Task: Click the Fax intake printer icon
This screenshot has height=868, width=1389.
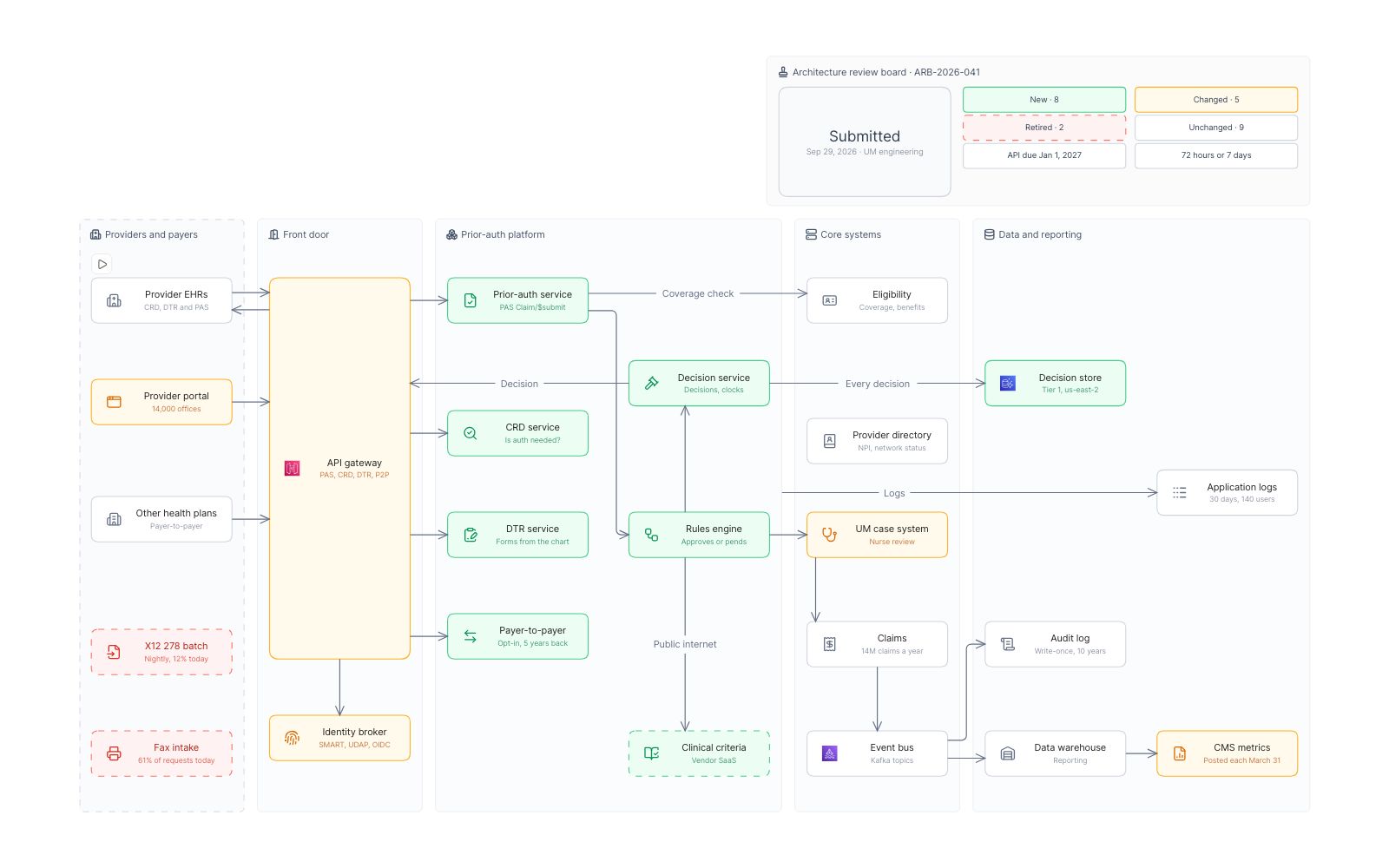Action: [114, 753]
